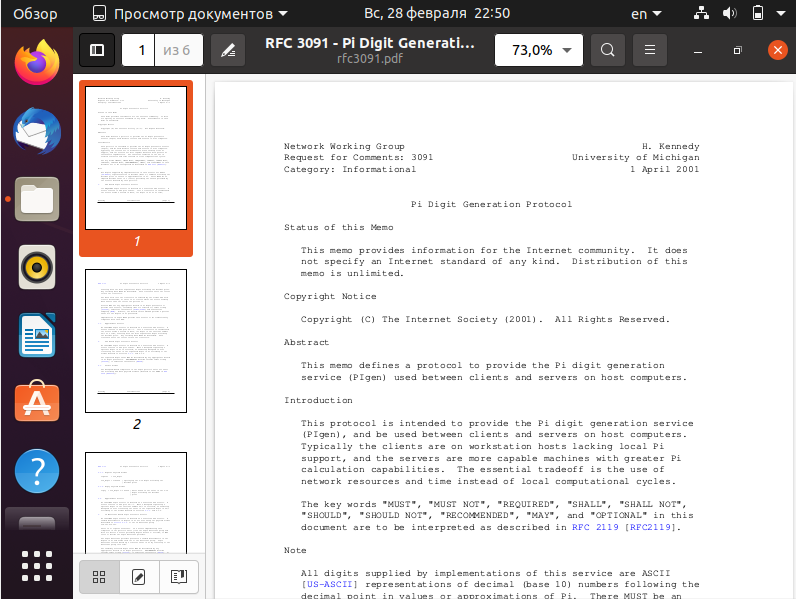The height and width of the screenshot is (599, 796).
Task: Follow the US-ASCII reference link
Action: (x=329, y=584)
